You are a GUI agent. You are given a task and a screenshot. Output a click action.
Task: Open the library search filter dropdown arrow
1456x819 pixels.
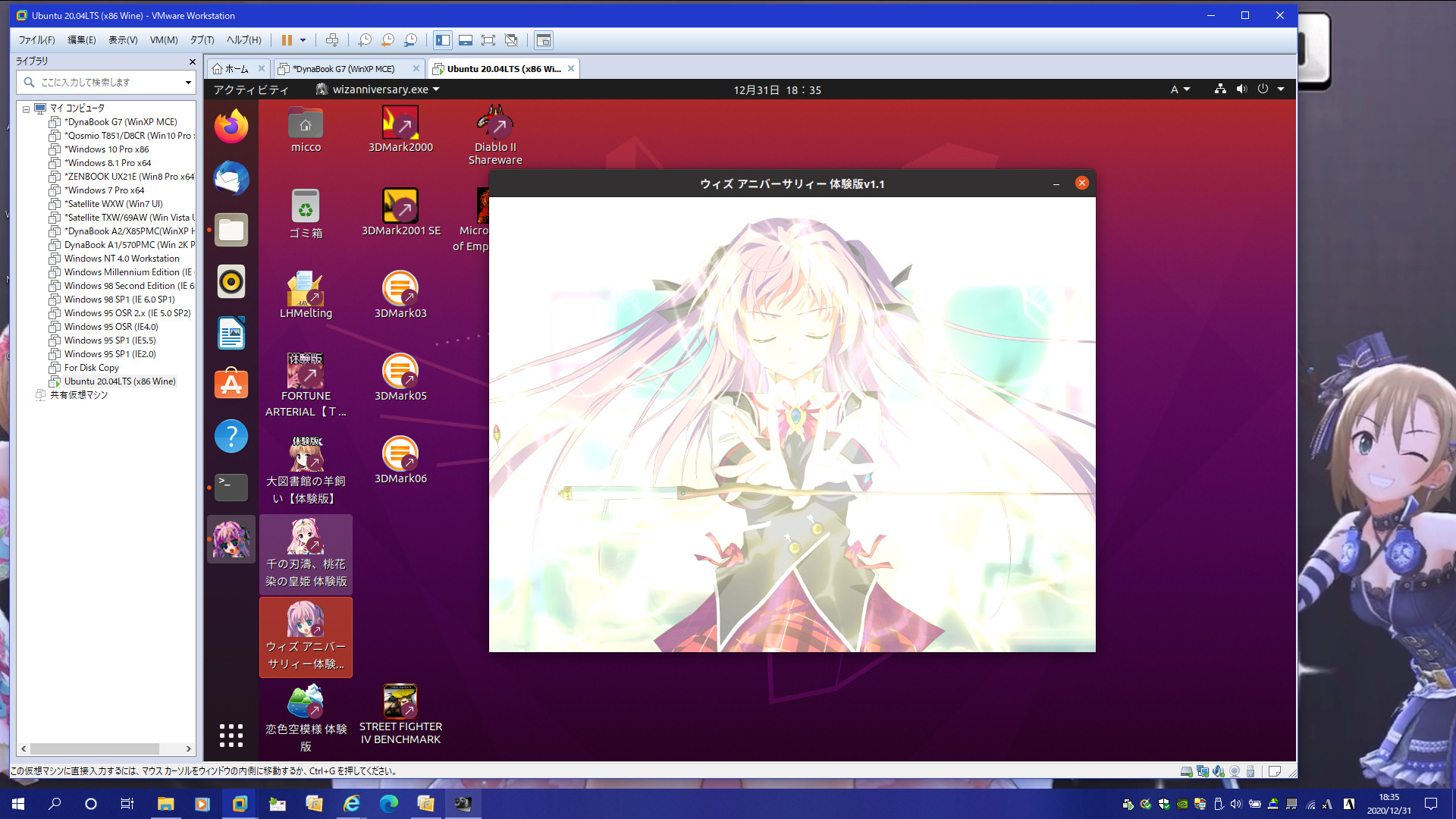[188, 82]
